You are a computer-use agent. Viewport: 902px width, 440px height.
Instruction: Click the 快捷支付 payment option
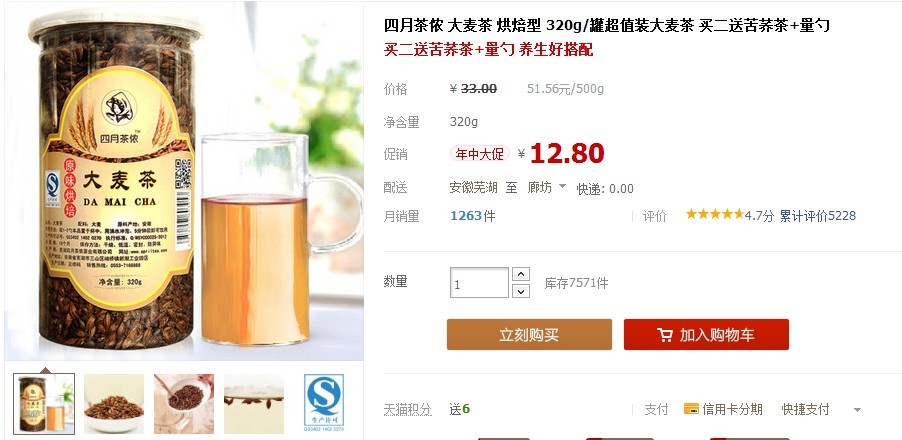[x=805, y=410]
